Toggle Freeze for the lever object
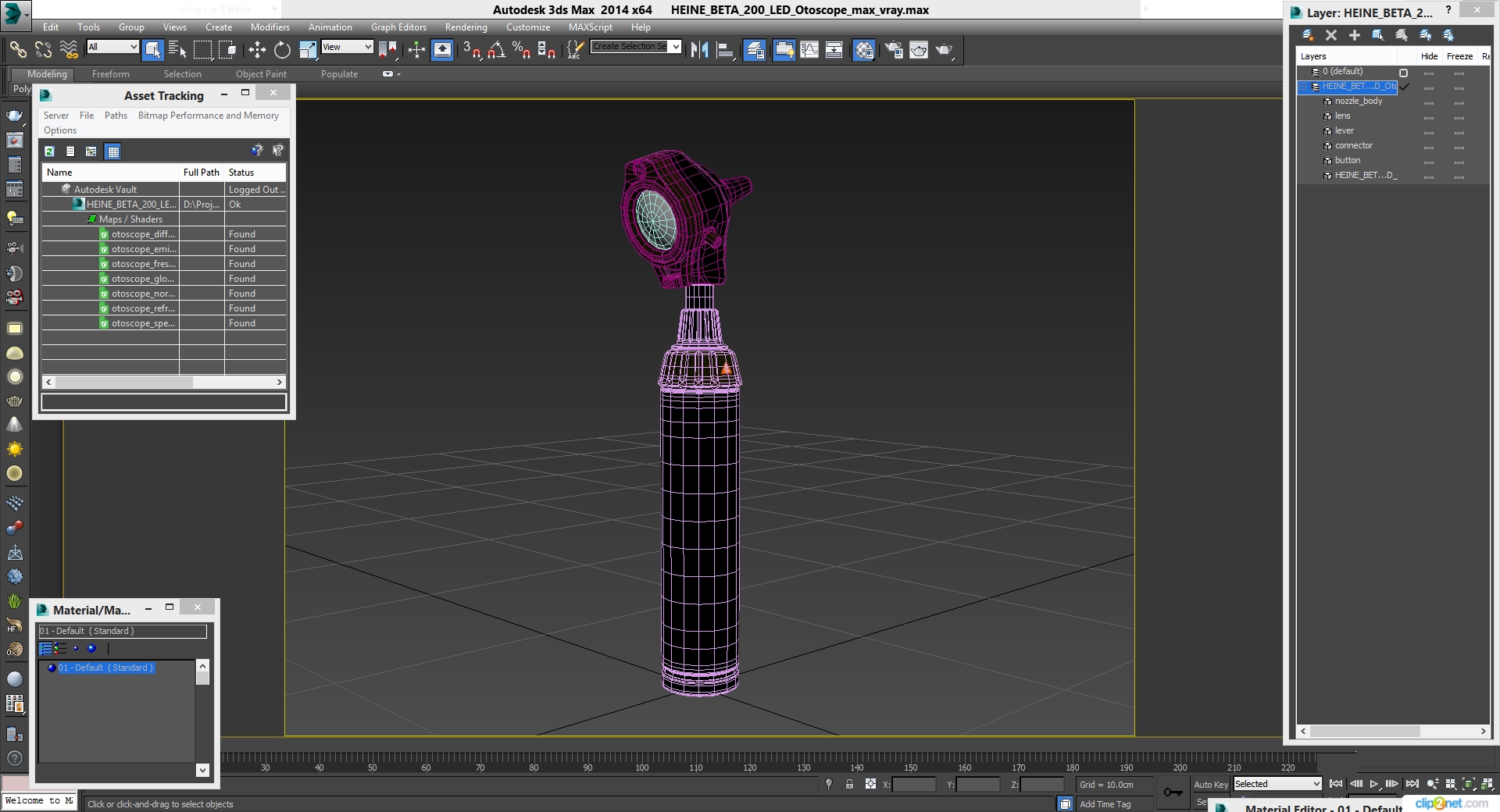Image resolution: width=1500 pixels, height=812 pixels. pos(1459,133)
